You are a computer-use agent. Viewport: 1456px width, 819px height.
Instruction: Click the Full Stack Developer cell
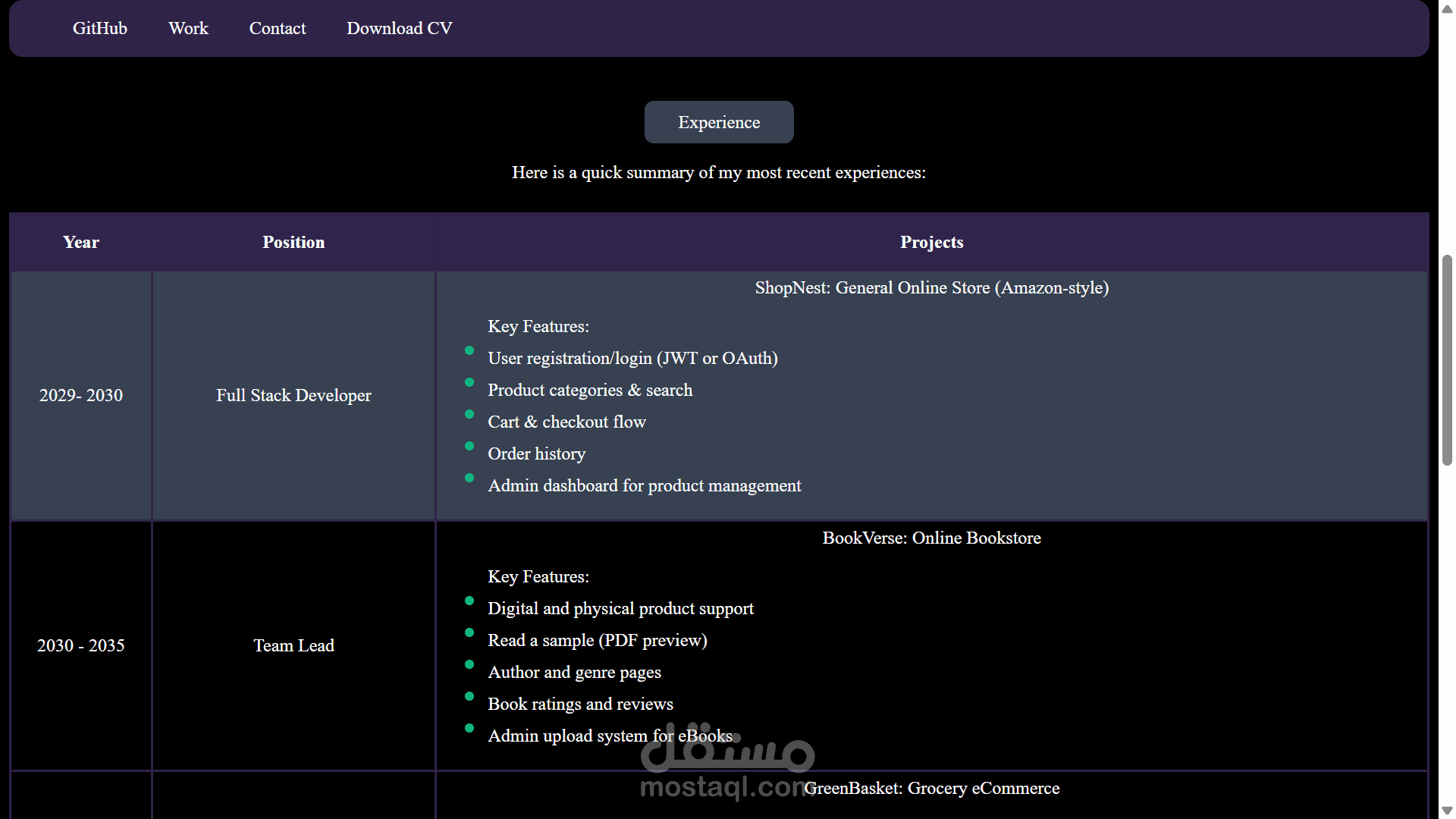click(x=293, y=395)
